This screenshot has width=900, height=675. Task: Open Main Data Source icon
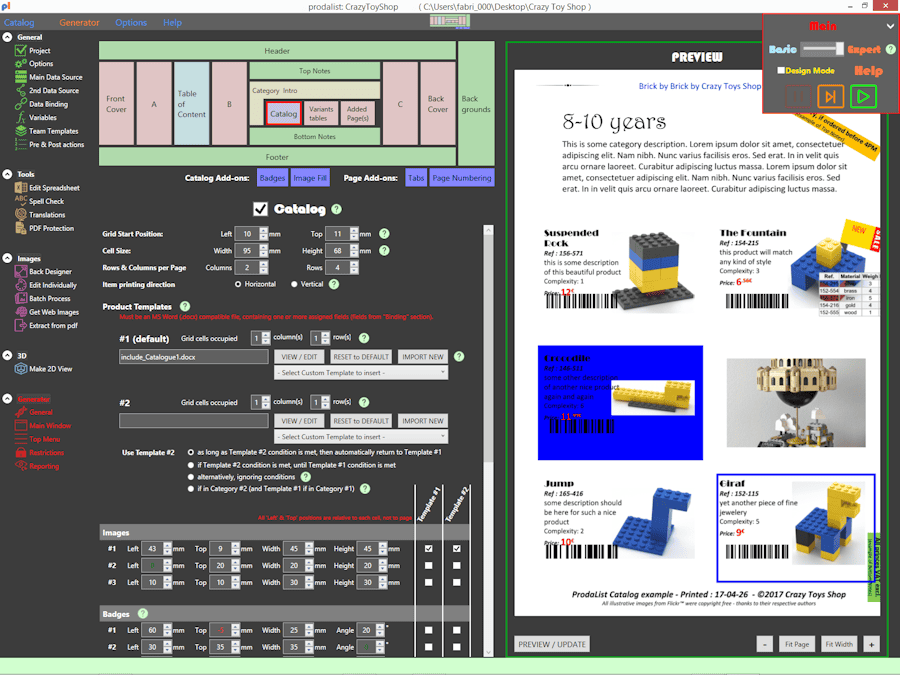(21, 77)
